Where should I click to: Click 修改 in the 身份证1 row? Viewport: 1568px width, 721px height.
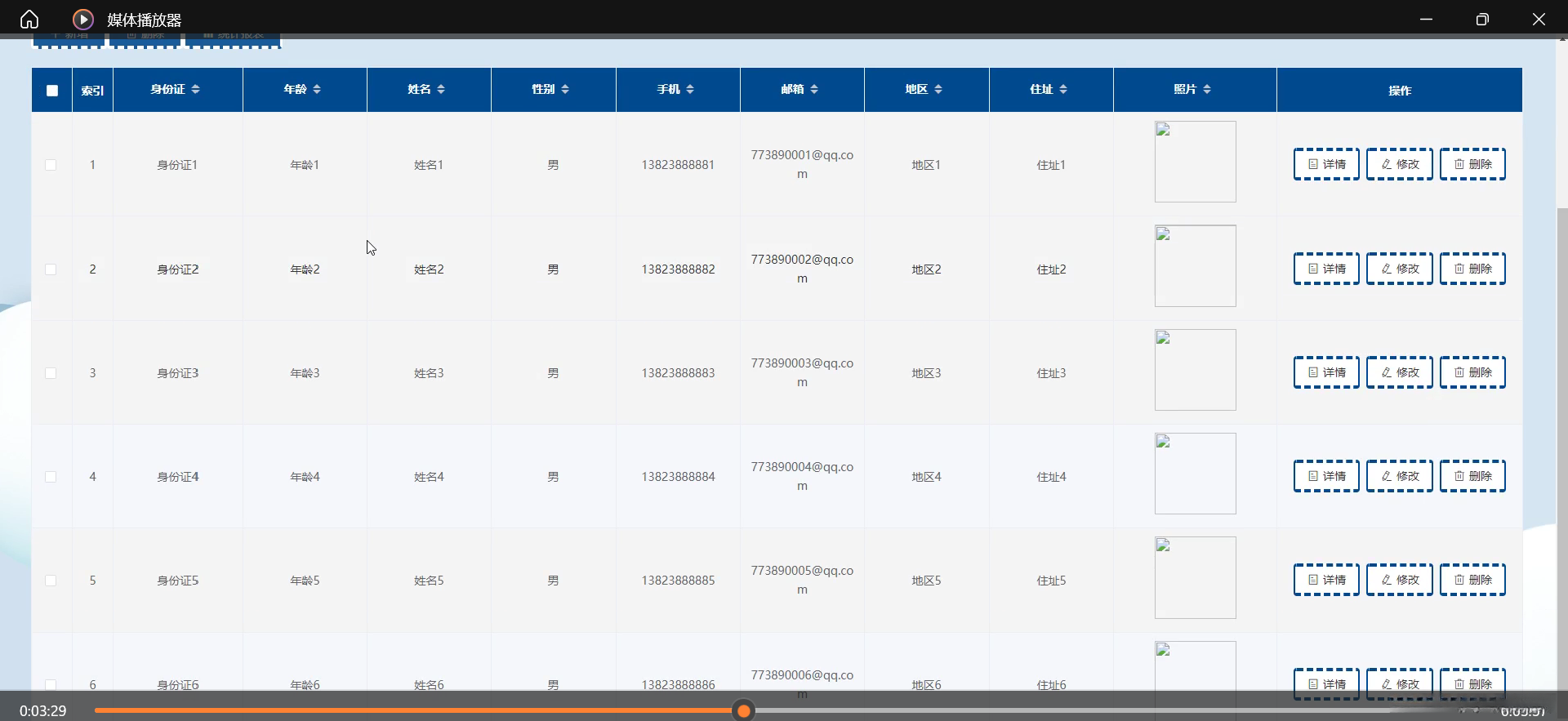pyautogui.click(x=1400, y=164)
